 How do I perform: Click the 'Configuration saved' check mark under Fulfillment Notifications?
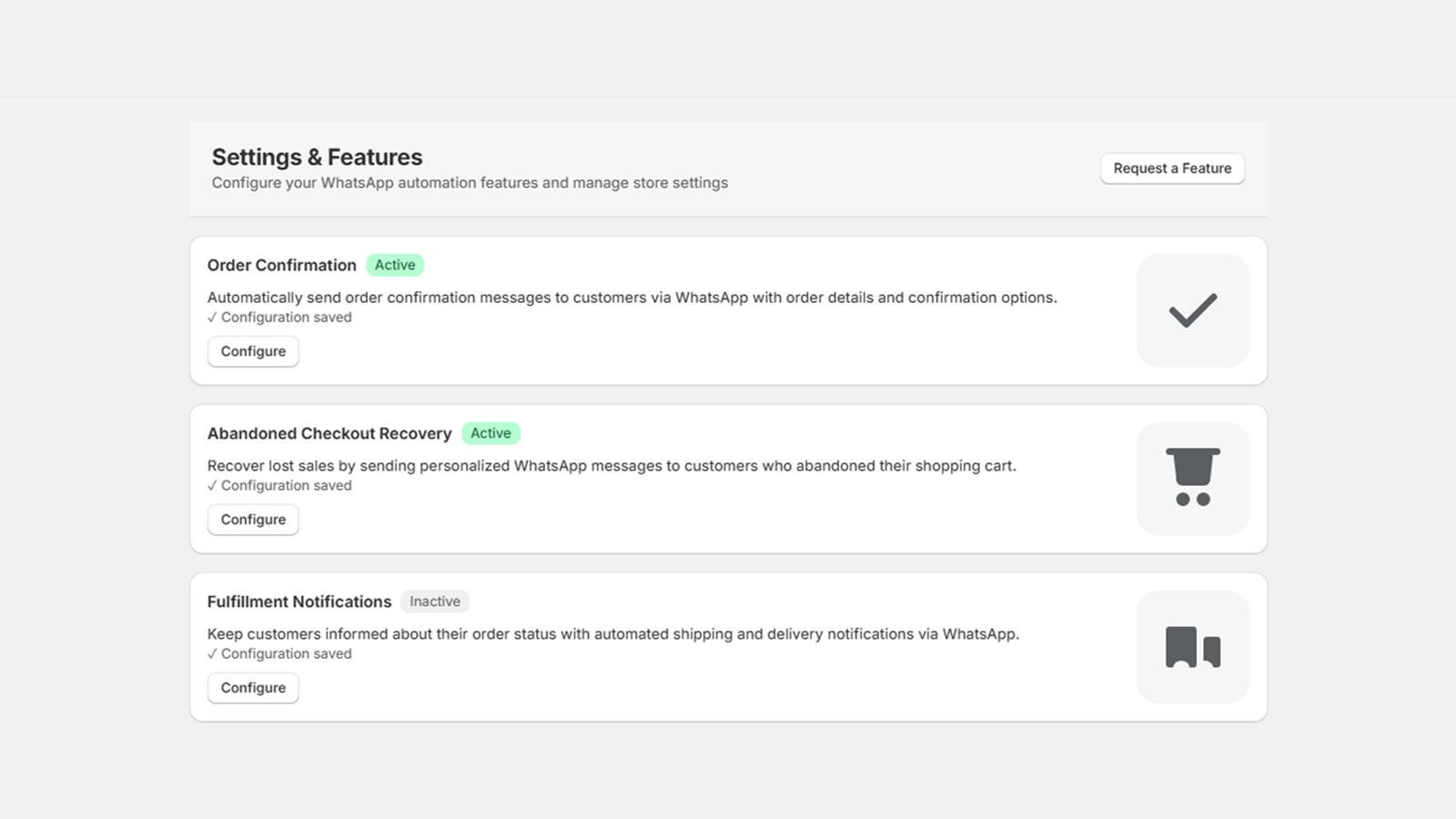[x=213, y=653]
